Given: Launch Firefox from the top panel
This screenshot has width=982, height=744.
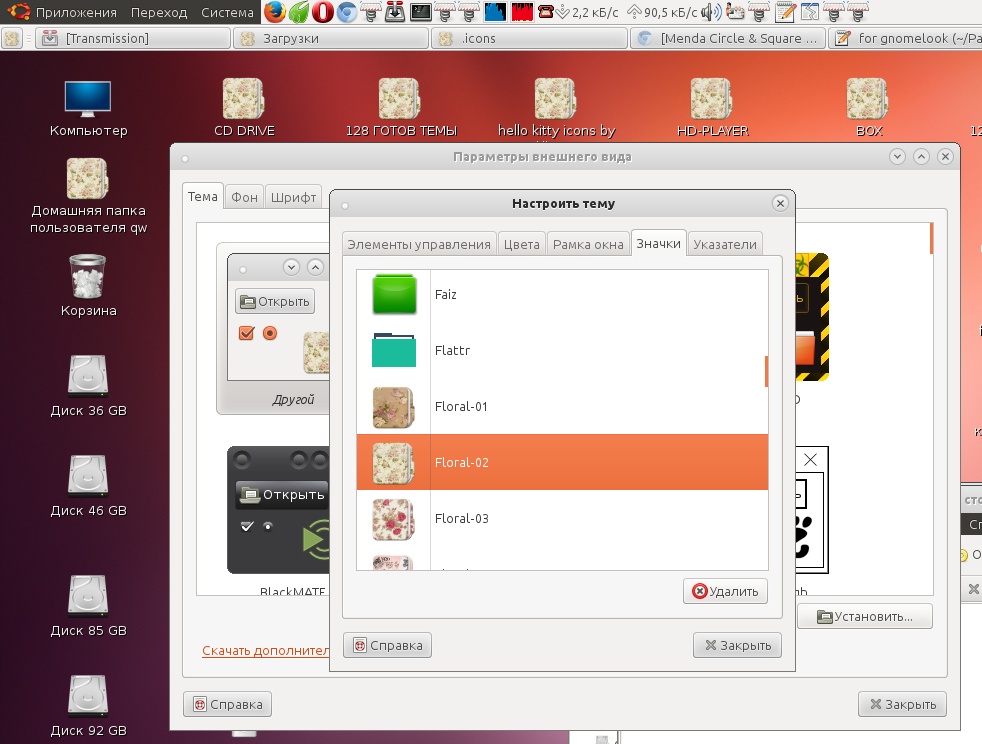Looking at the screenshot, I should [x=274, y=11].
